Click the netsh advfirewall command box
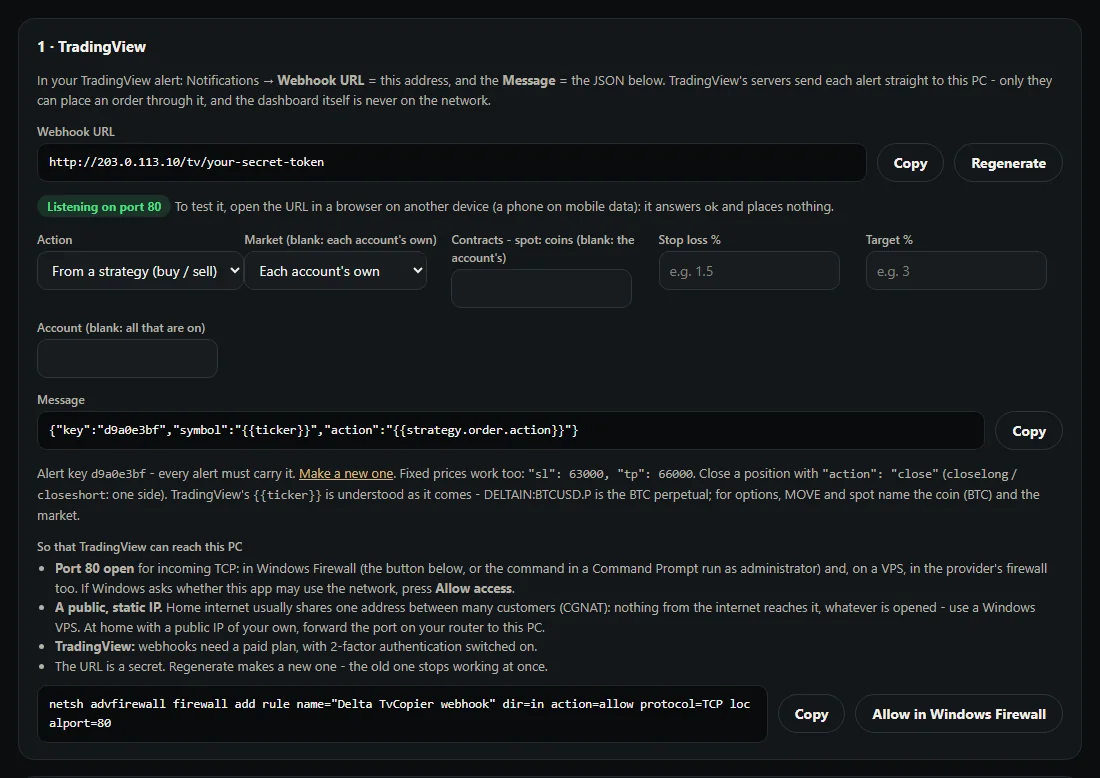The image size is (1100, 778). point(402,714)
